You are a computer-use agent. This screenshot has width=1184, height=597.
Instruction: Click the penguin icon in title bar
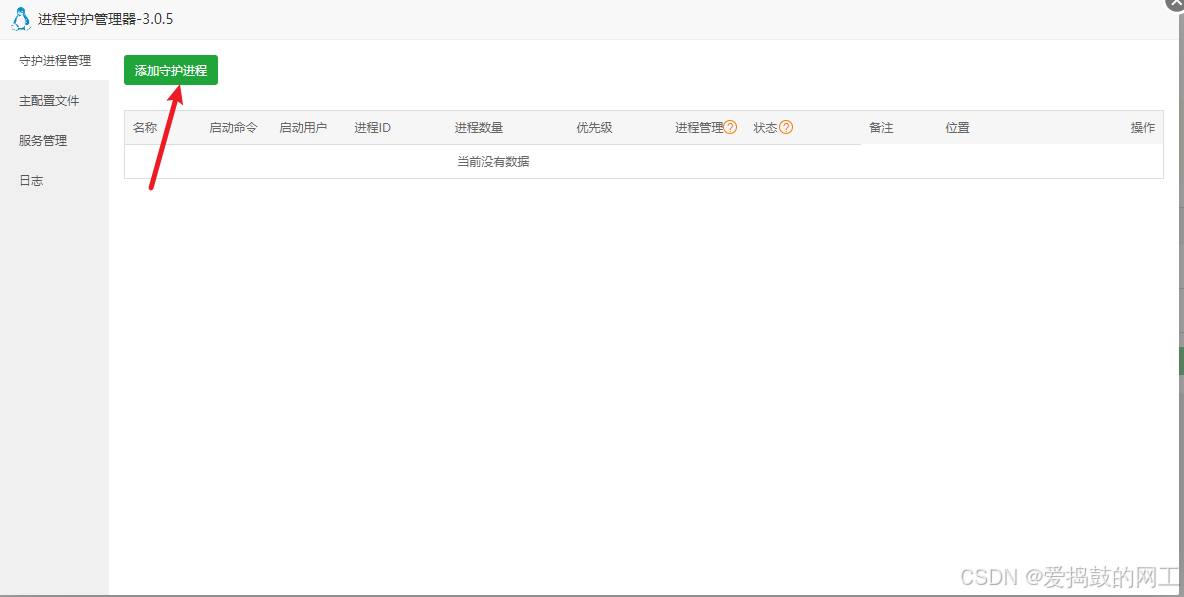[x=21, y=19]
